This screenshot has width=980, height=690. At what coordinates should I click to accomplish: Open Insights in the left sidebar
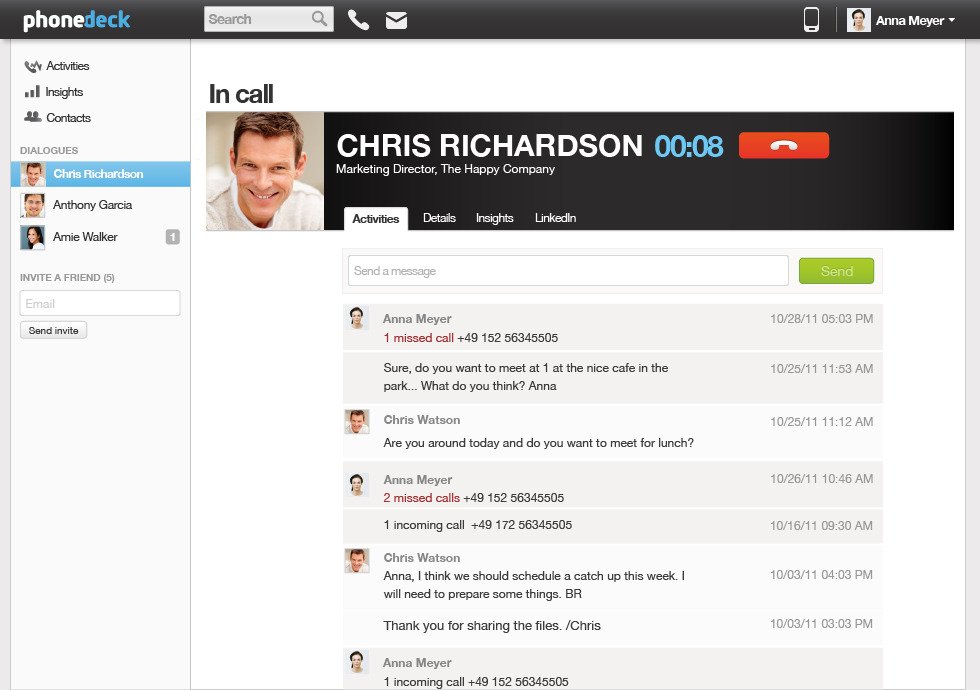click(64, 92)
